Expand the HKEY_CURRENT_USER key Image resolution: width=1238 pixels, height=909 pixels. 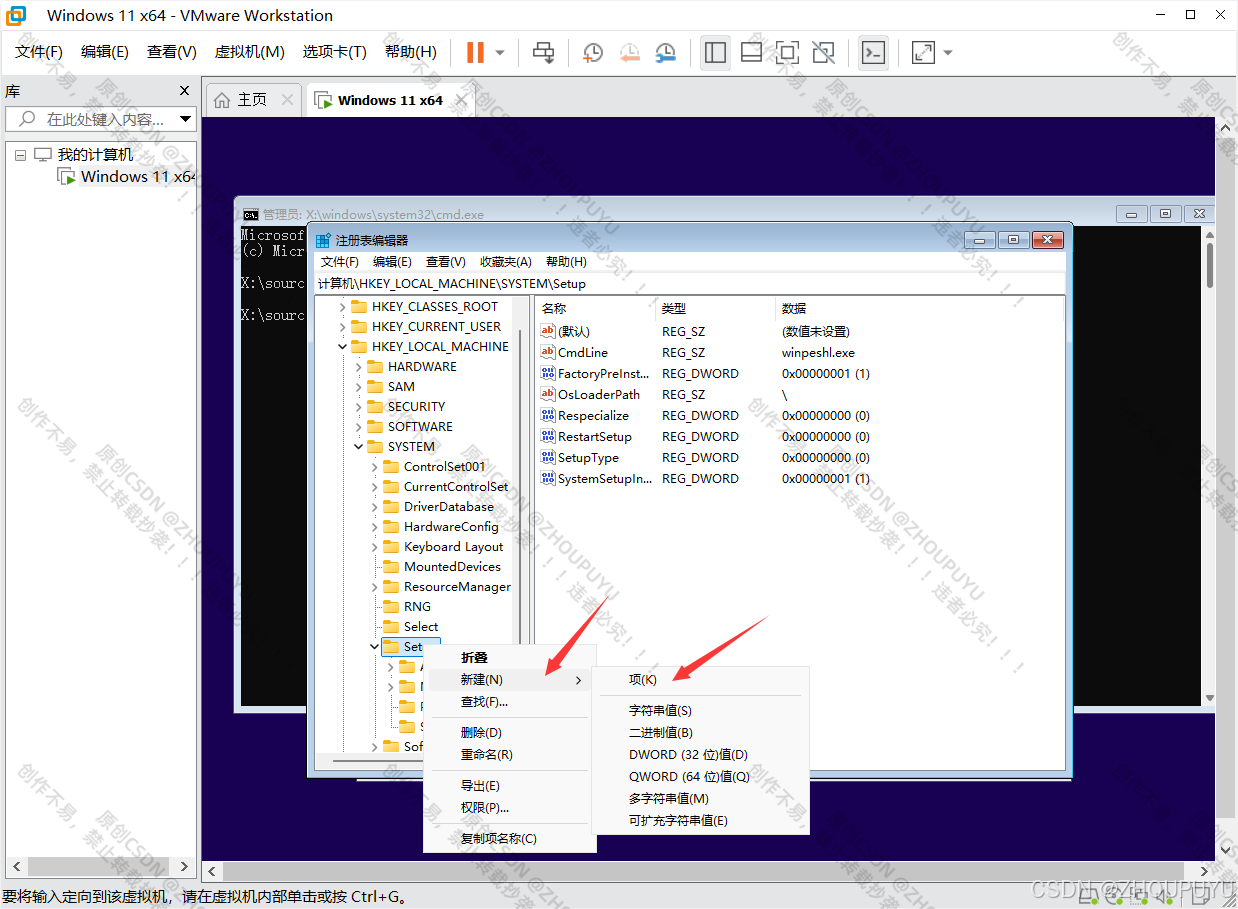[x=343, y=327]
